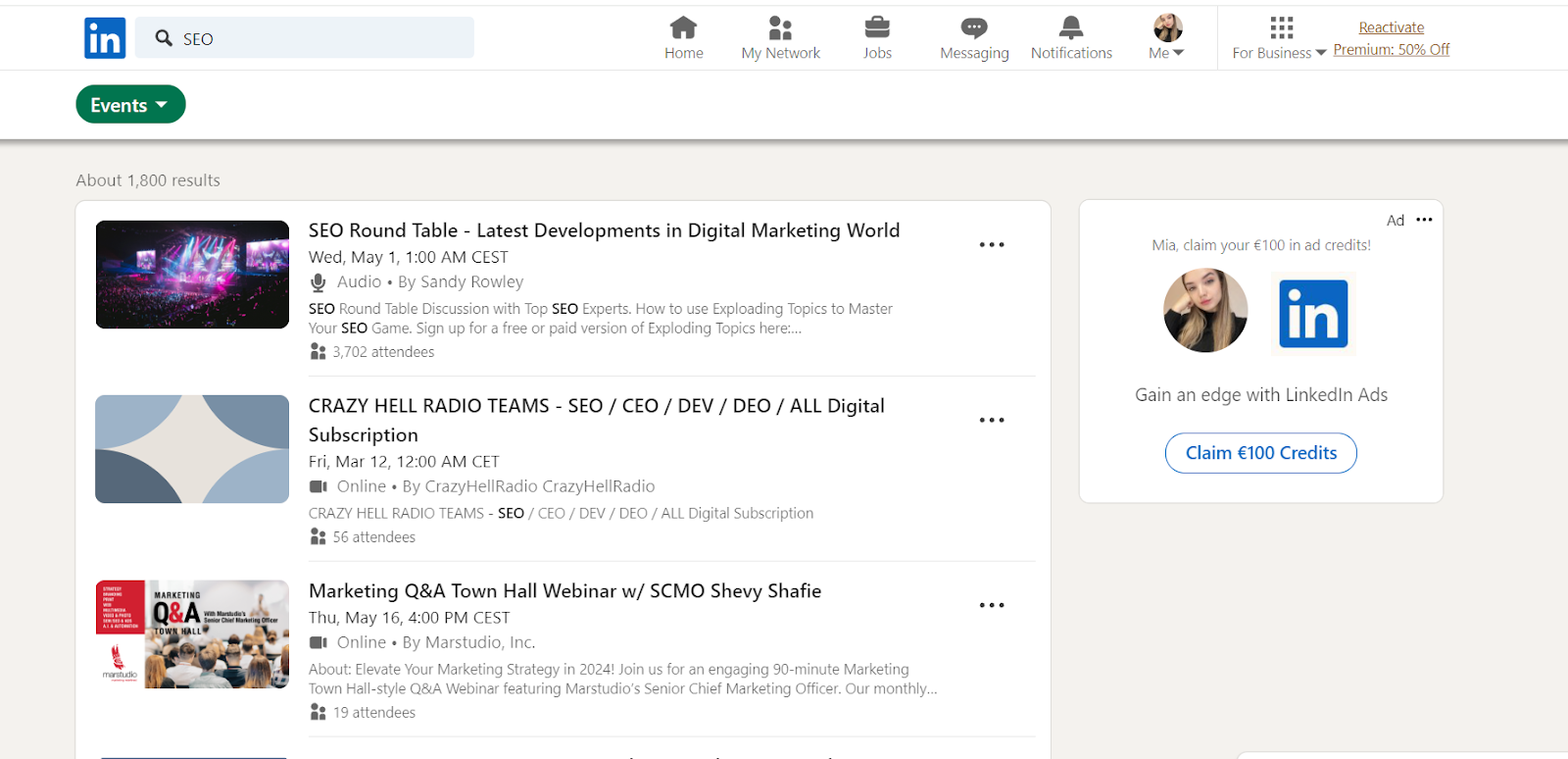The height and width of the screenshot is (759, 1568).
Task: Click By Sandy Rowley organizer text
Action: click(x=461, y=282)
